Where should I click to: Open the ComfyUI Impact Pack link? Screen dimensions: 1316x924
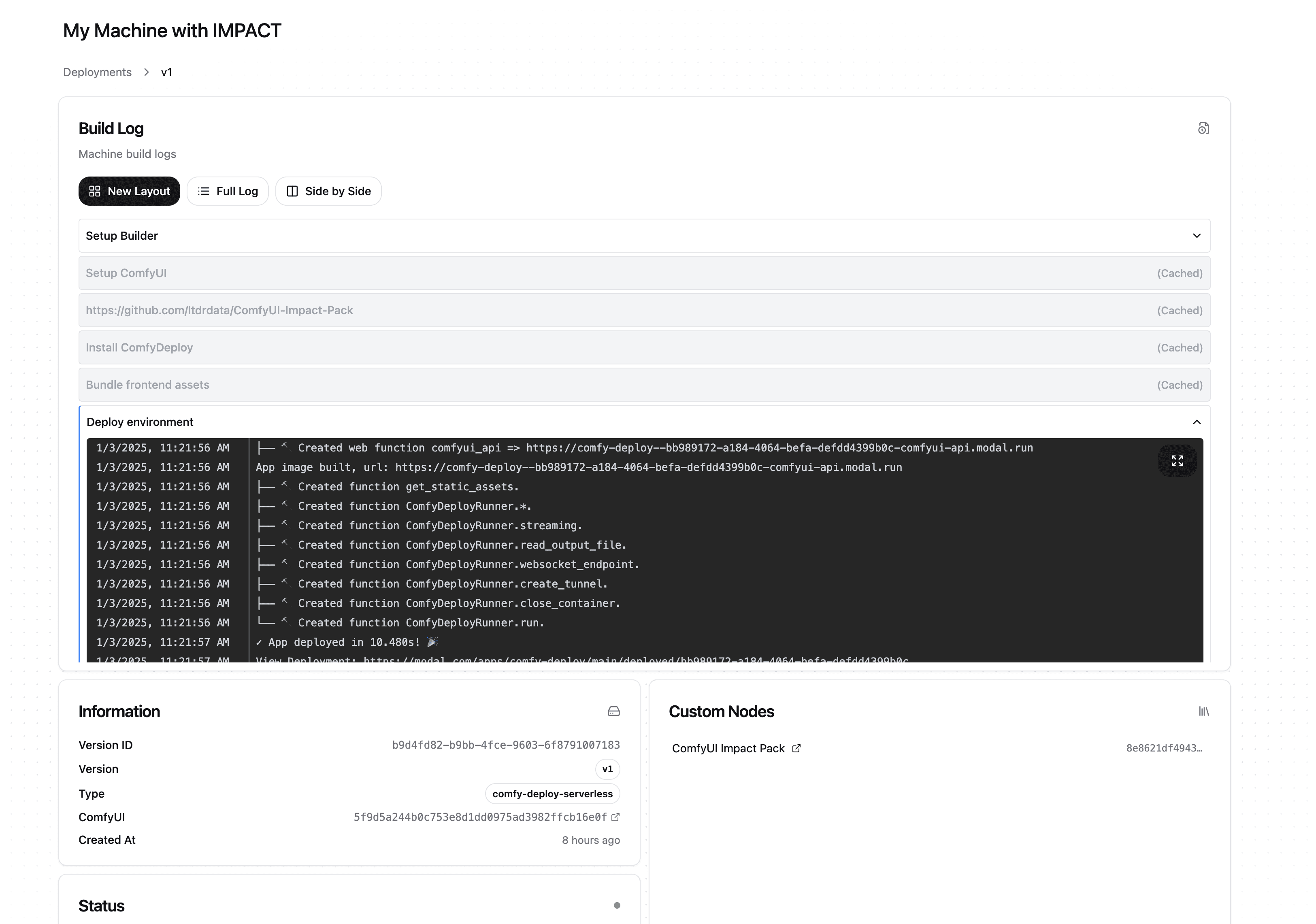728,749
